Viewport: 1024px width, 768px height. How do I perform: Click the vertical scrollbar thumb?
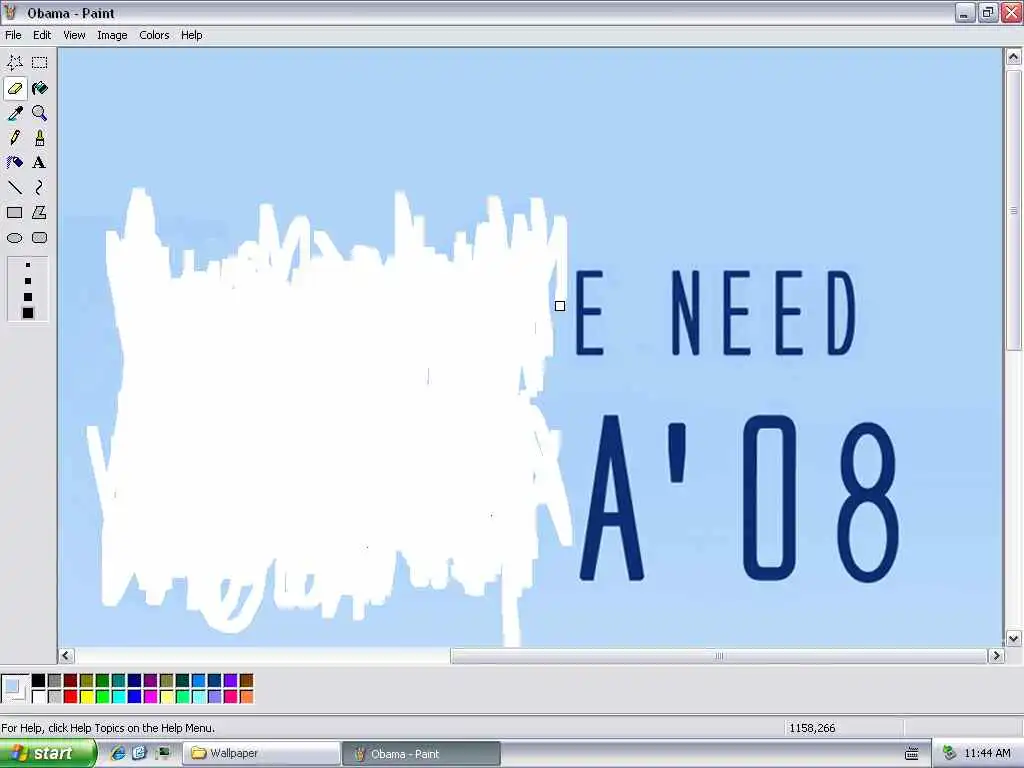[x=1013, y=211]
